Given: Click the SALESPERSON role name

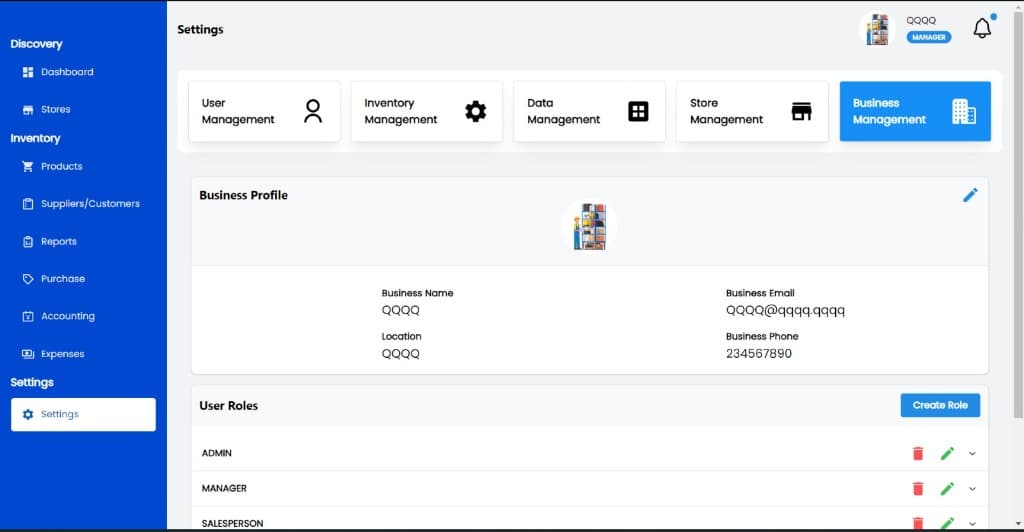Looking at the screenshot, I should pos(232,524).
